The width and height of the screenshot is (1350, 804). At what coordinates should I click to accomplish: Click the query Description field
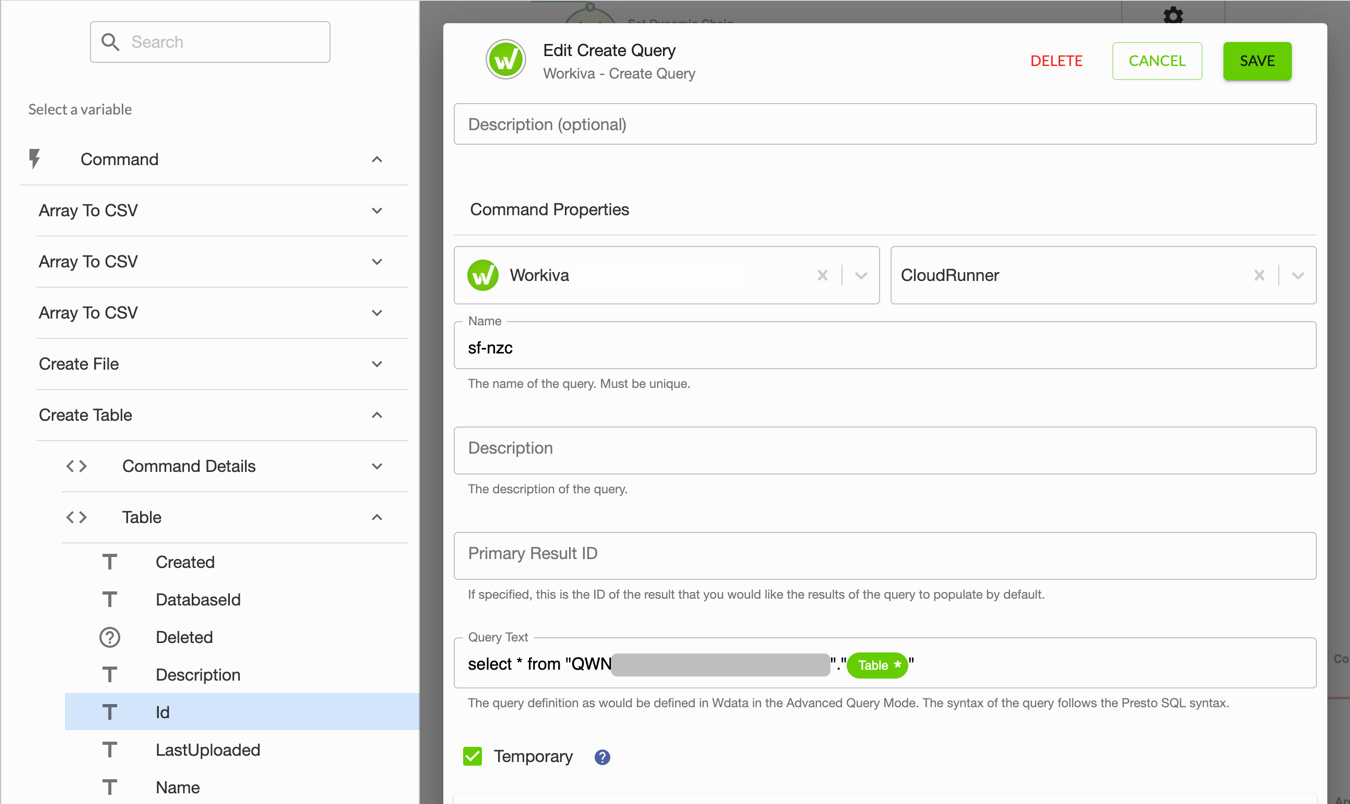(x=885, y=450)
